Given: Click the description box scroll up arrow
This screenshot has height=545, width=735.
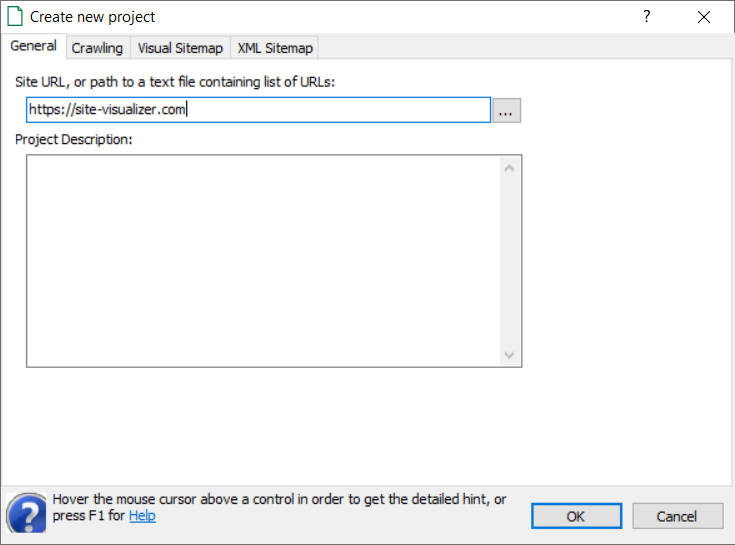Looking at the screenshot, I should (509, 167).
